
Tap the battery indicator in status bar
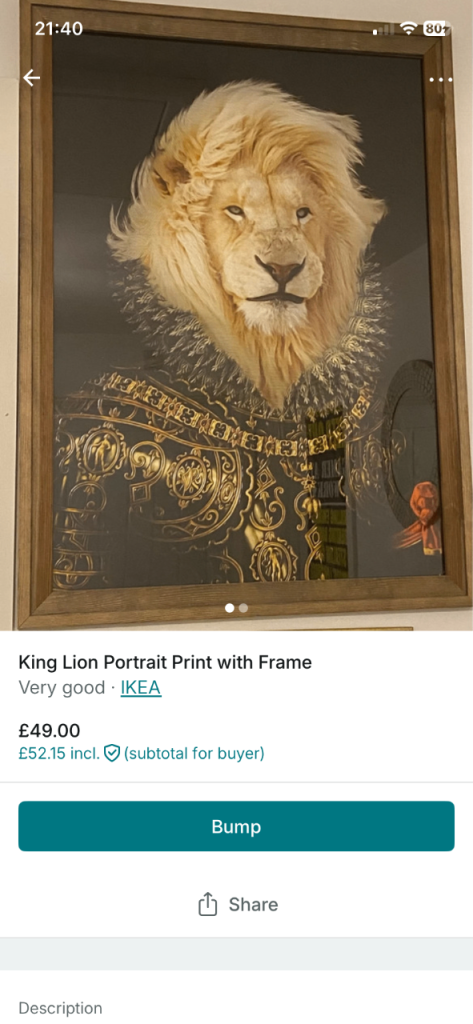coord(436,28)
